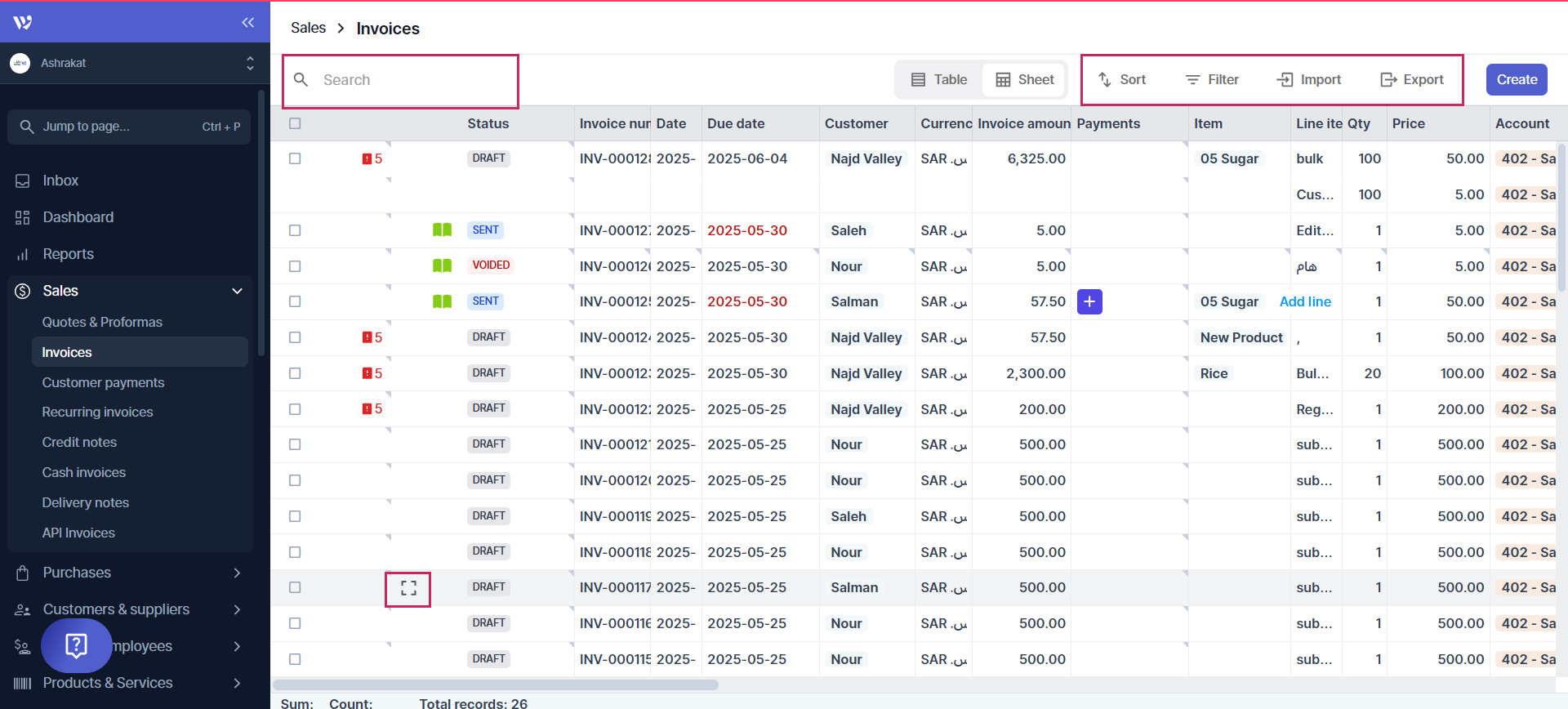Click the Create button
This screenshot has width=1568, height=709.
point(1517,79)
